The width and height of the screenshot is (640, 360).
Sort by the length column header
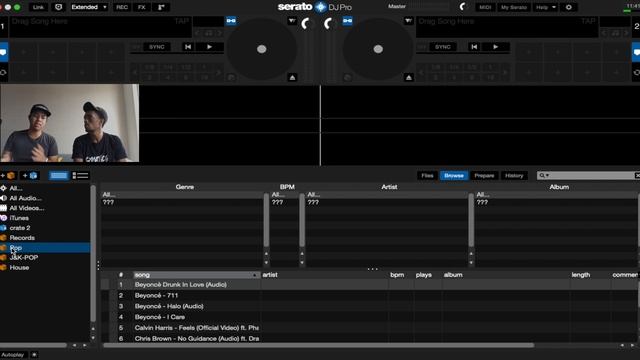click(x=589, y=275)
